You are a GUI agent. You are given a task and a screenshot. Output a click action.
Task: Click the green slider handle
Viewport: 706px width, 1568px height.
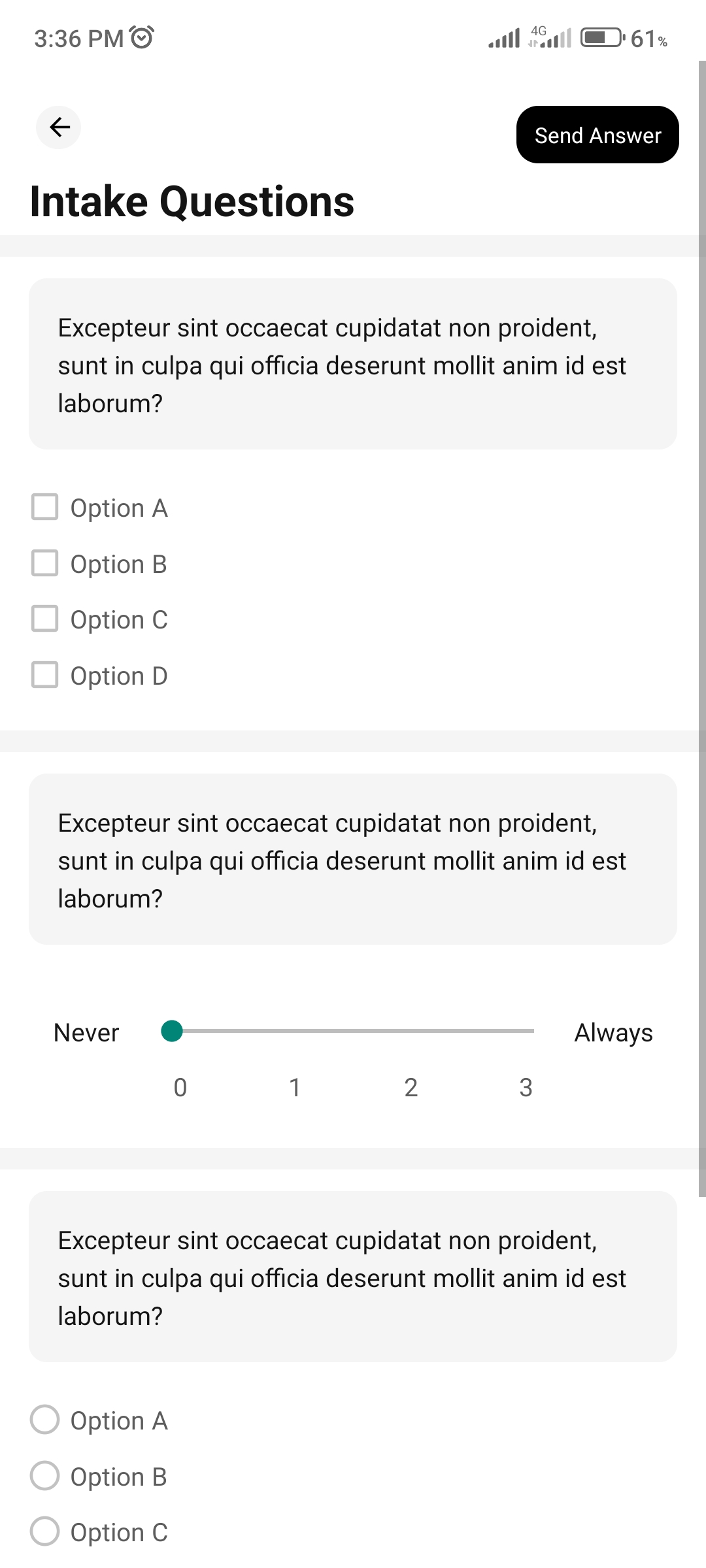point(172,1031)
